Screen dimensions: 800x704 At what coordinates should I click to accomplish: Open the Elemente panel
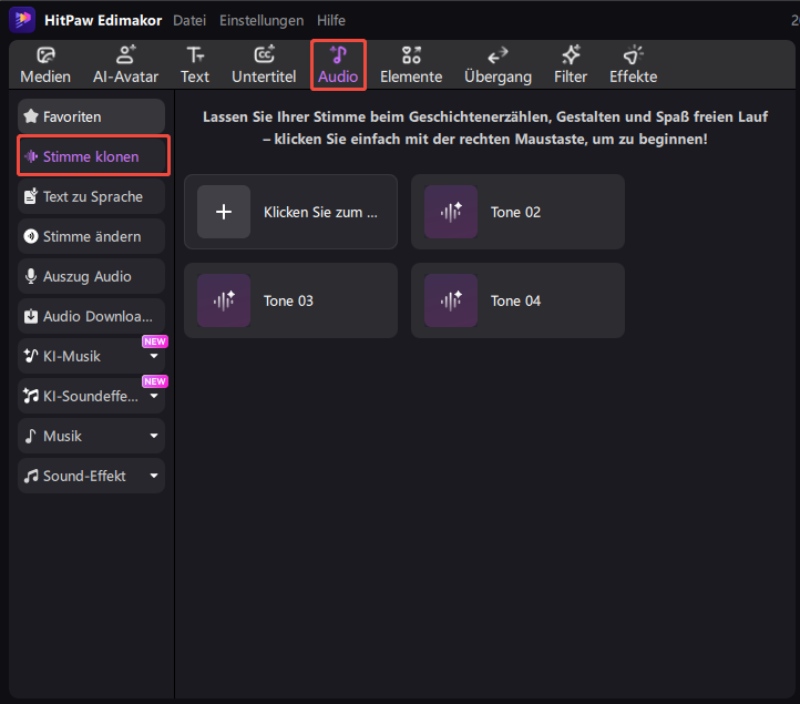411,64
